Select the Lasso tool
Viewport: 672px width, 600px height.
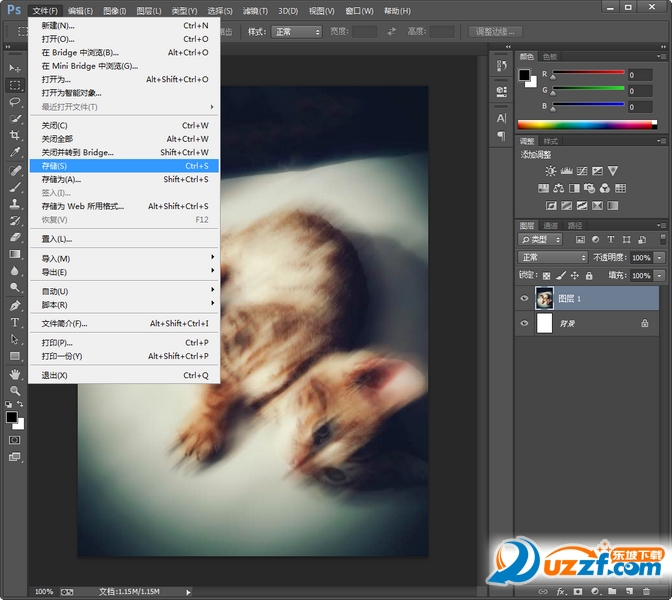tap(15, 102)
